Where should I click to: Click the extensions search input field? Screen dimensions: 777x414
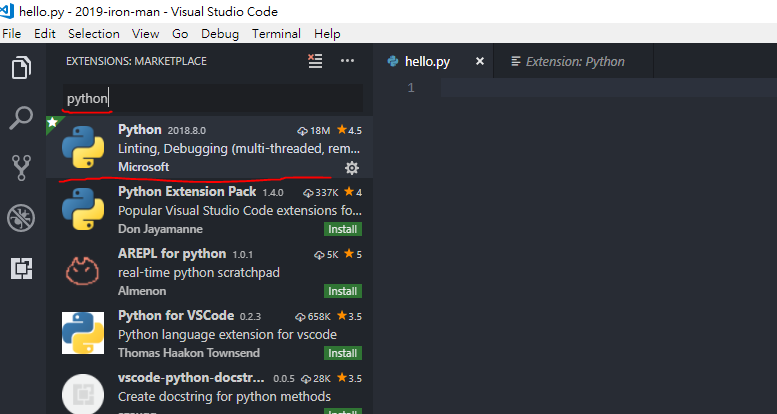[x=210, y=99]
